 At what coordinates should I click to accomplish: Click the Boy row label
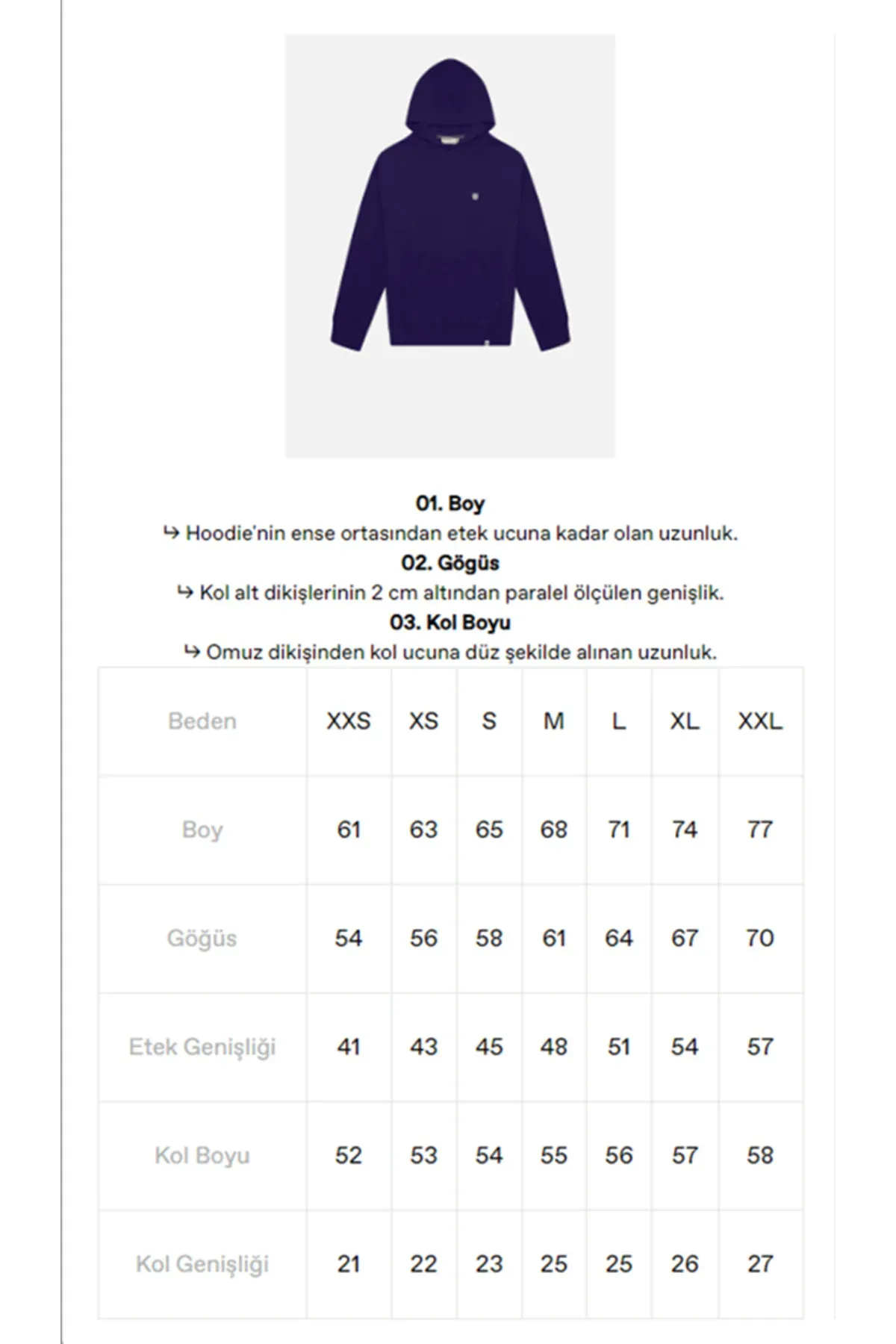coord(202,830)
